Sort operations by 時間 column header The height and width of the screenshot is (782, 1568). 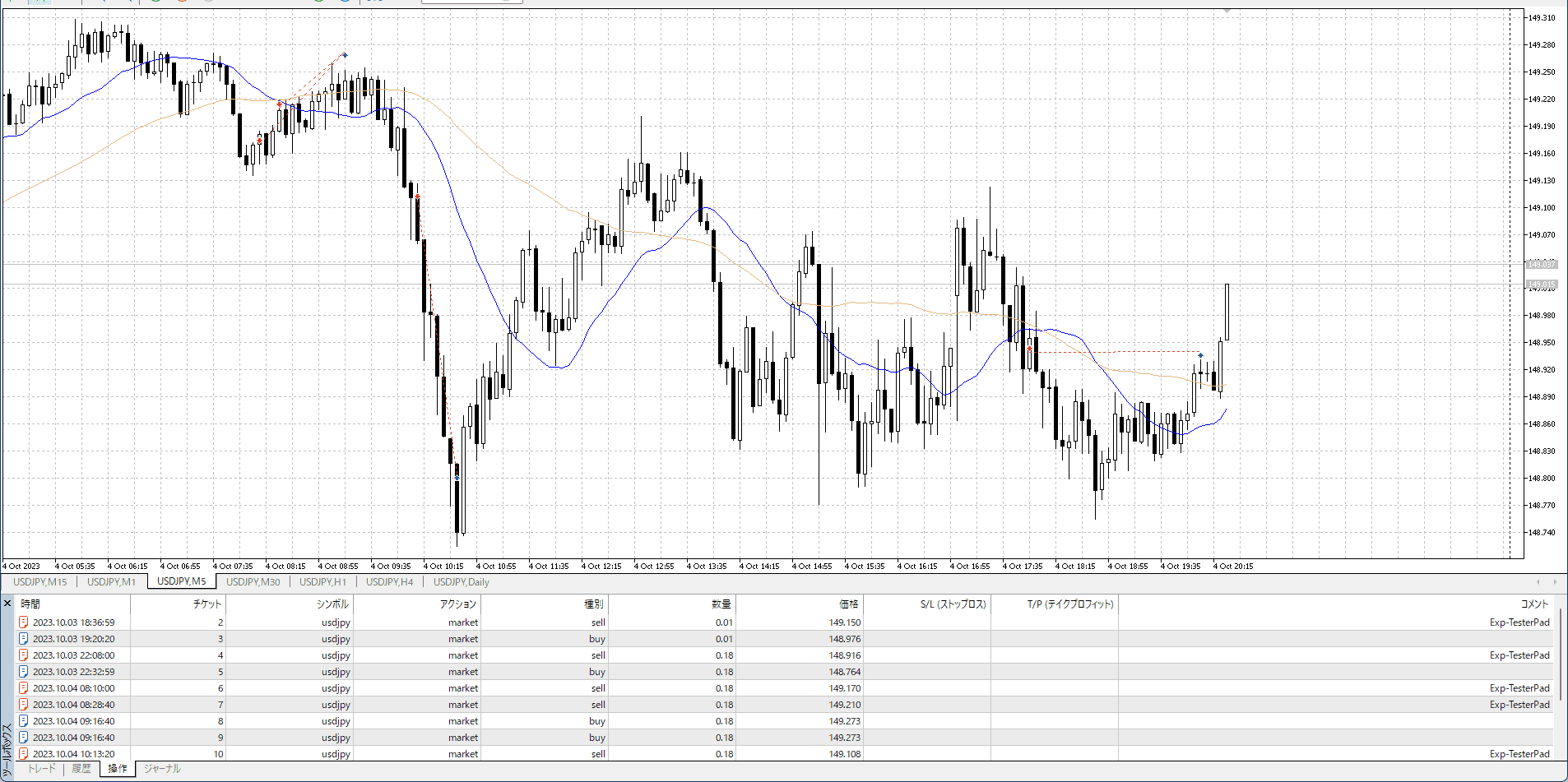pyautogui.click(x=30, y=604)
